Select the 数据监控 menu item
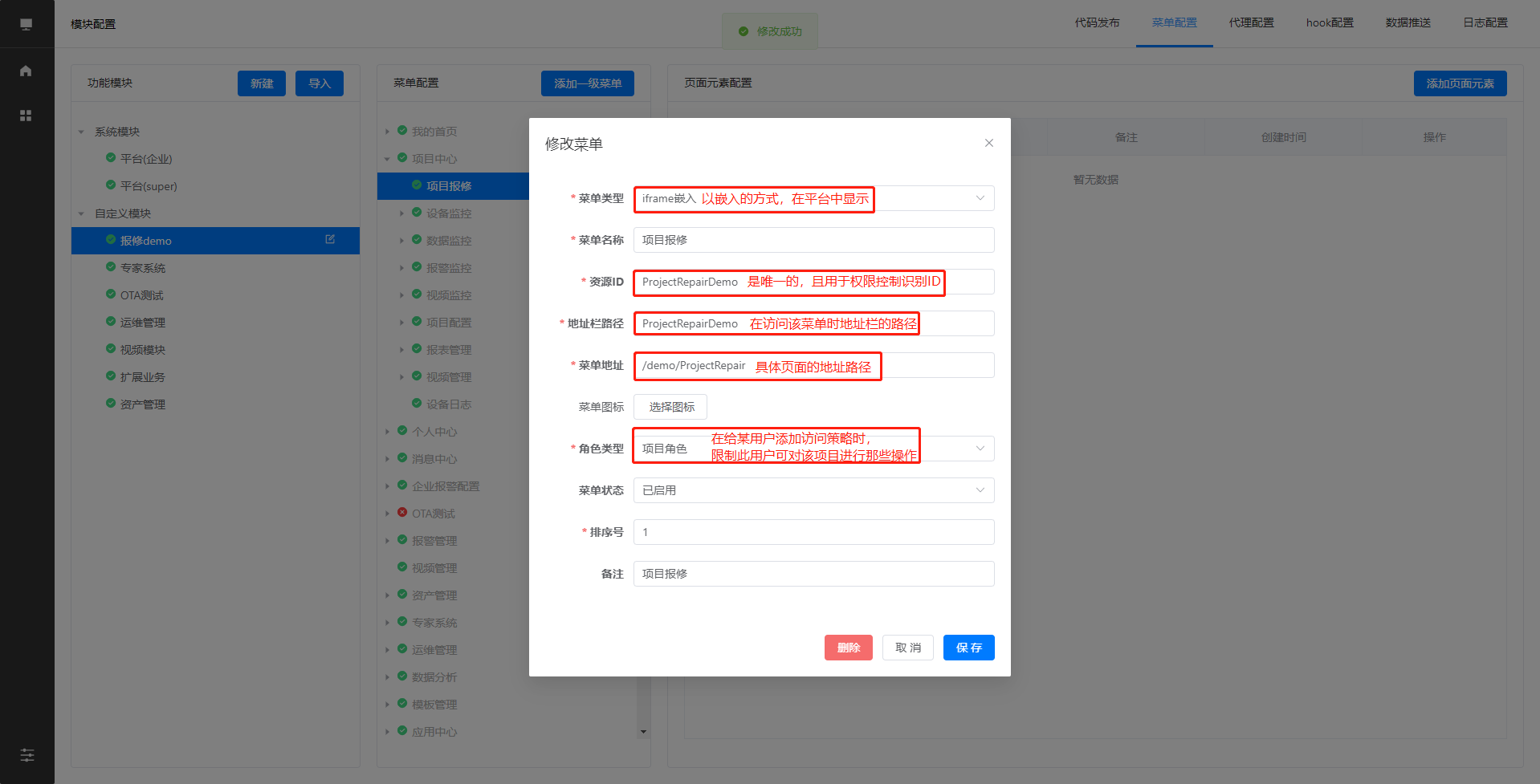Screen dimensions: 1540x784 (449, 241)
